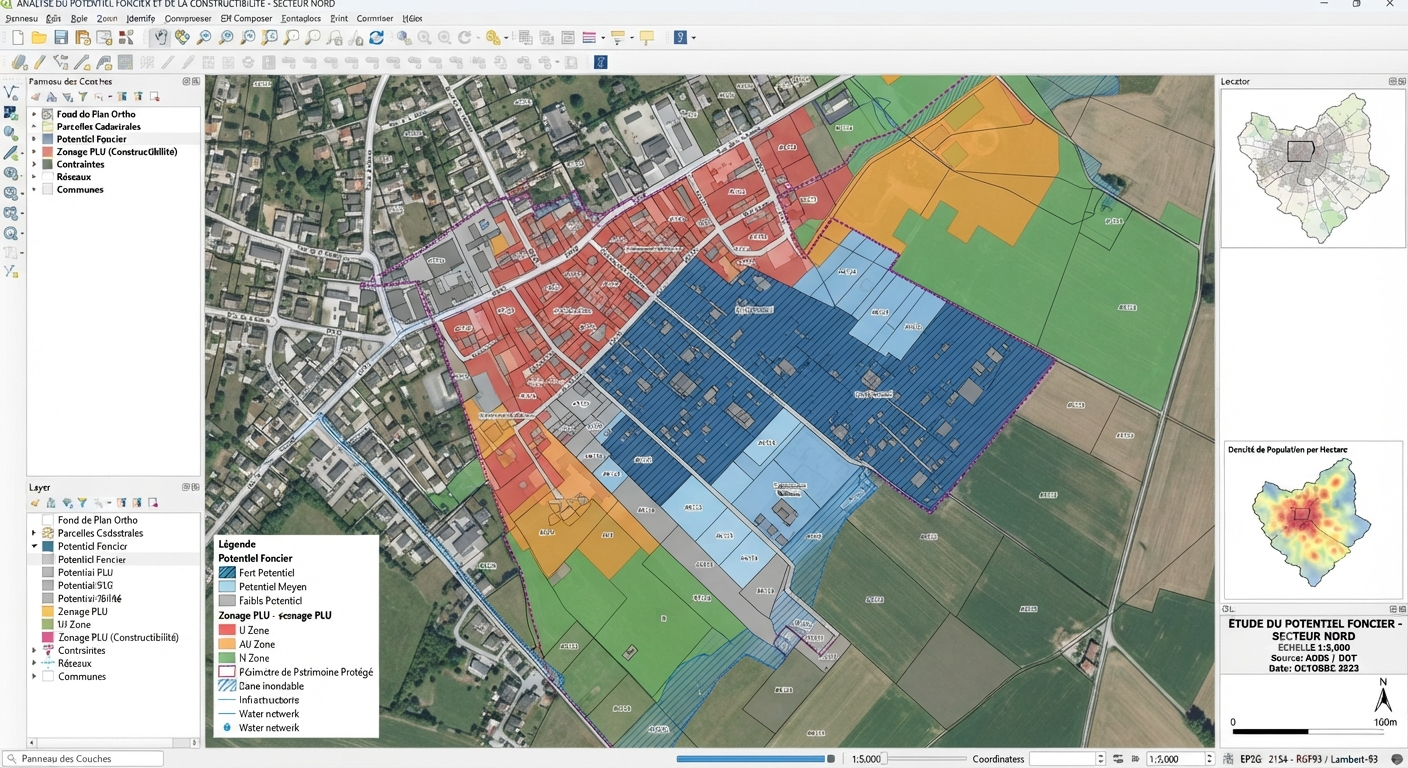The height and width of the screenshot is (768, 1408).
Task: Click first style icon in Panneau des Couches toolbar
Action: coord(36,97)
